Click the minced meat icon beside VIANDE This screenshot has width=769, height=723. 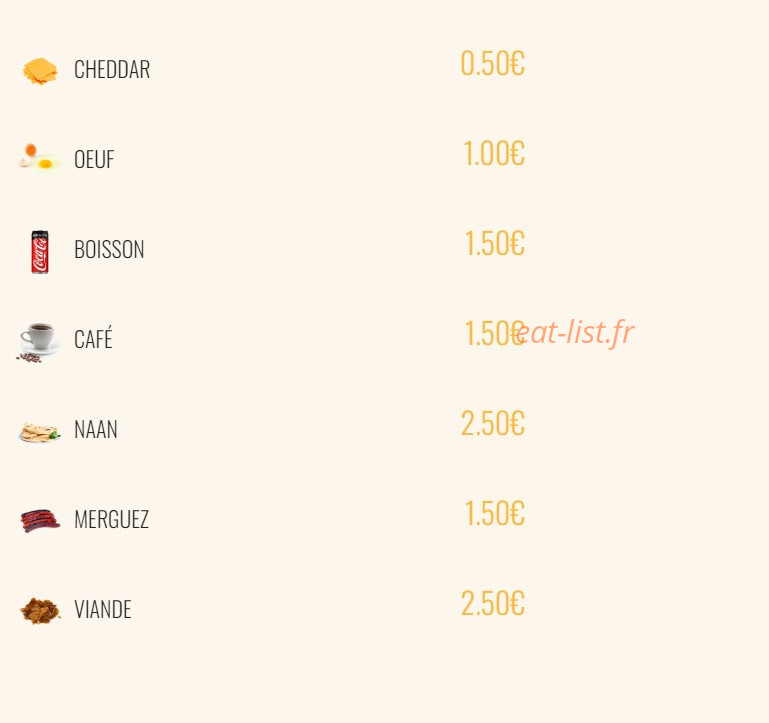click(x=40, y=611)
